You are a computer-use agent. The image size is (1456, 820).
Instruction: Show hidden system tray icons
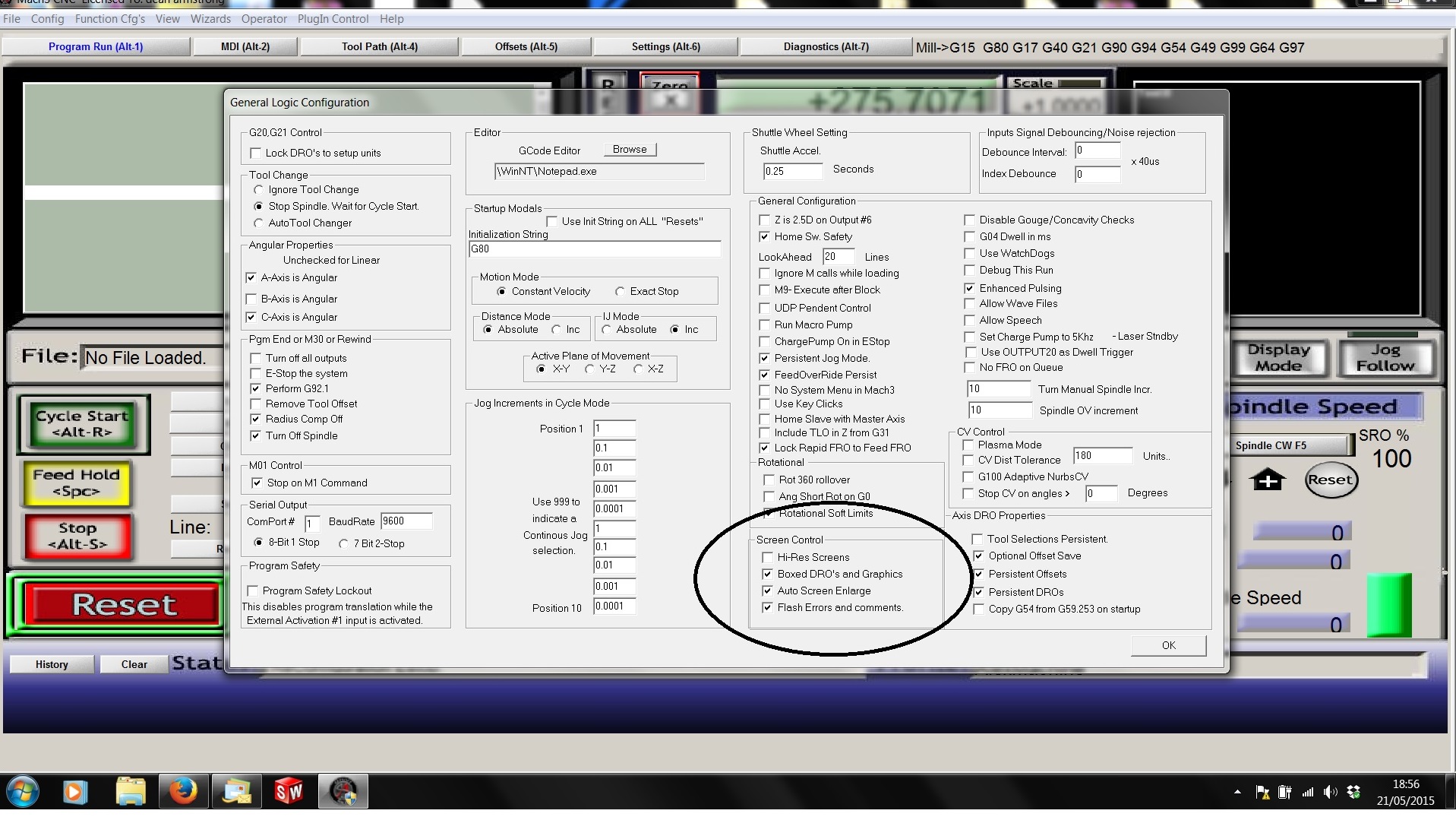click(x=1237, y=792)
